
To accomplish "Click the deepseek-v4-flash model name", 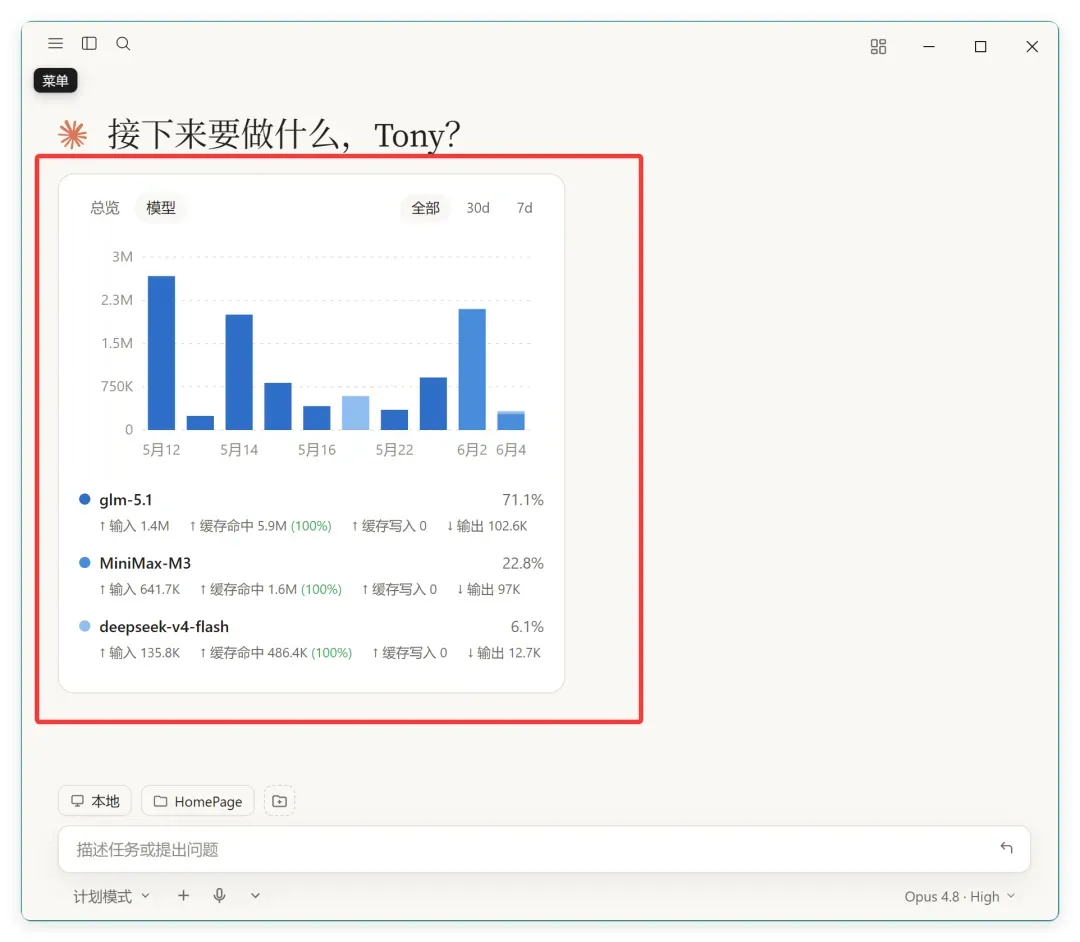I will point(164,627).
